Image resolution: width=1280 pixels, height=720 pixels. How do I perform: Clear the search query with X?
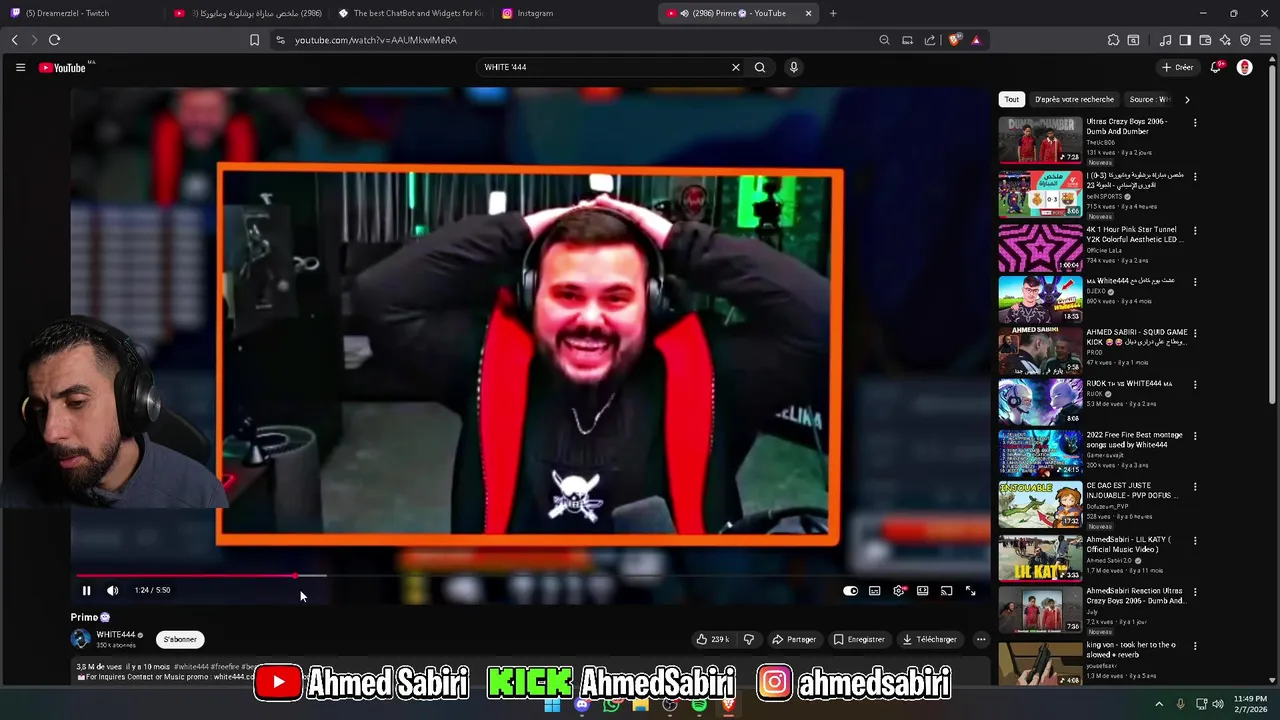point(736,67)
